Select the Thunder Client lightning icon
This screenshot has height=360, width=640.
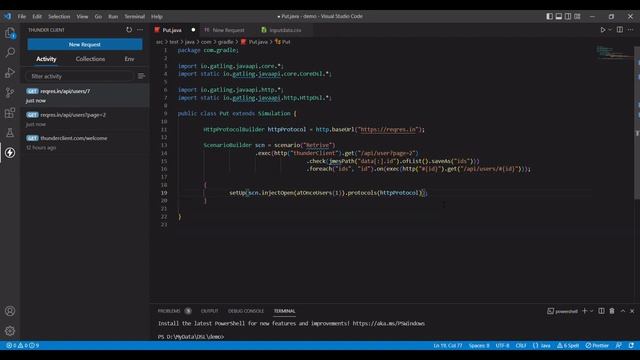click(x=10, y=153)
